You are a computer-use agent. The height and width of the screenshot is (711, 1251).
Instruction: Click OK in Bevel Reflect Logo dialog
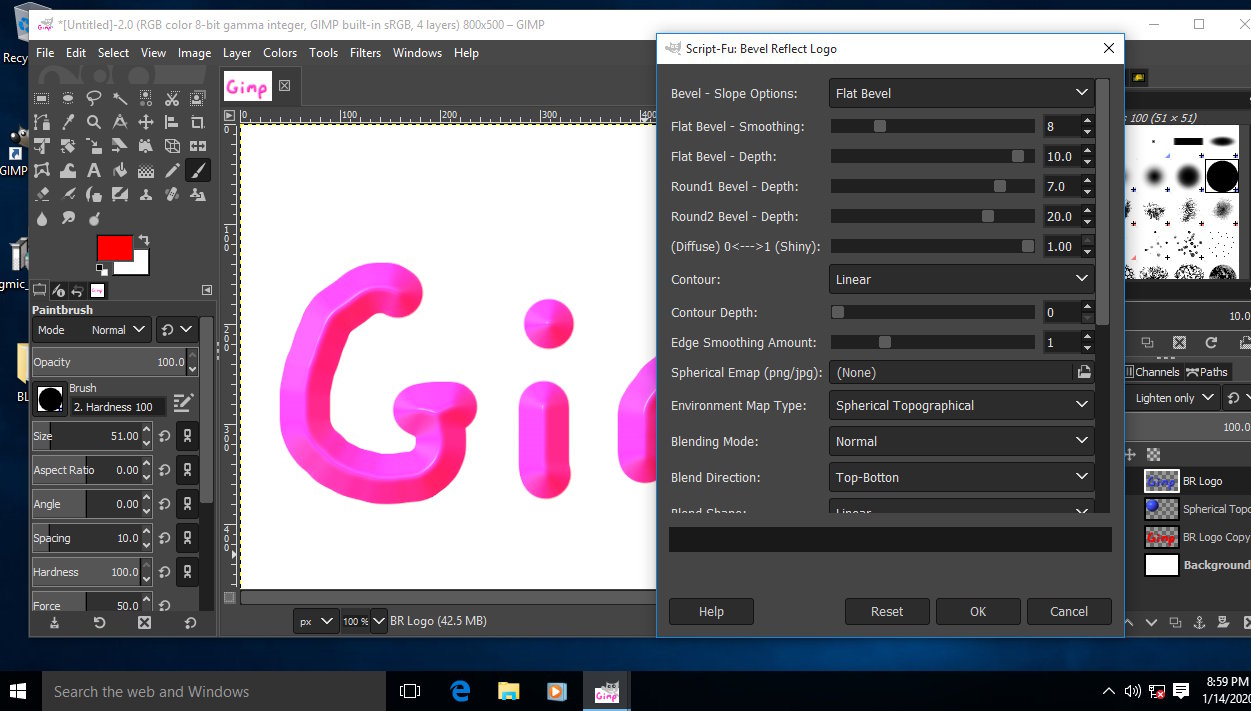pos(977,611)
